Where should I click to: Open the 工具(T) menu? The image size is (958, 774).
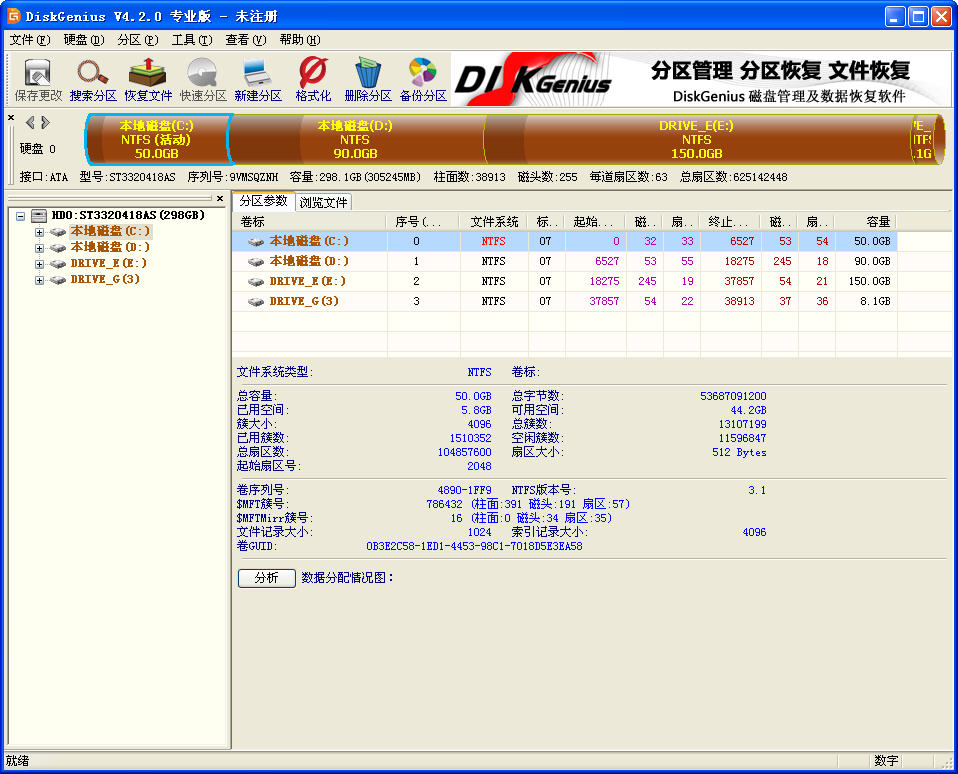tap(191, 40)
